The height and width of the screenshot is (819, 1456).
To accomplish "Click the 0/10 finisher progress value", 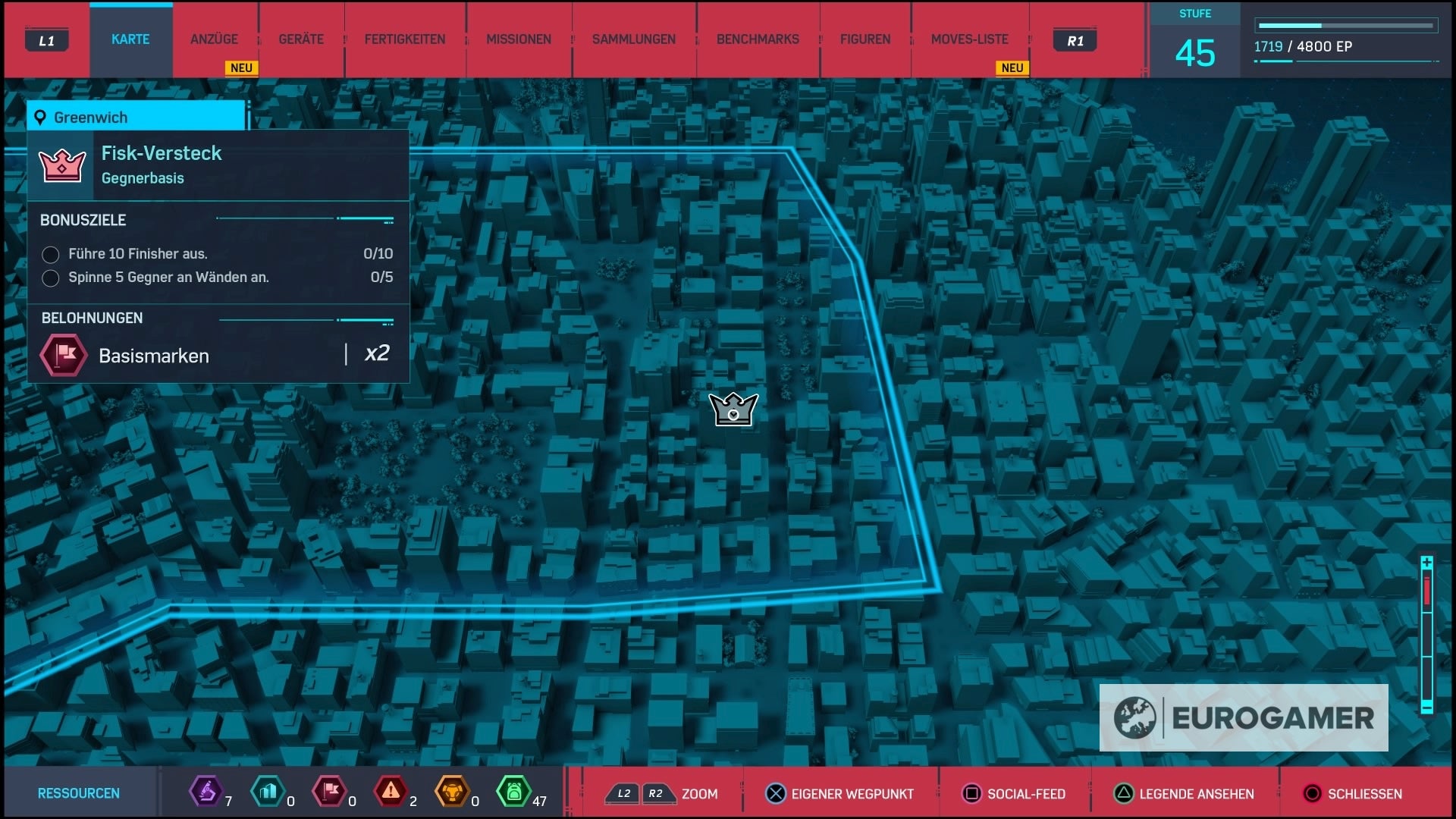I will click(x=378, y=254).
